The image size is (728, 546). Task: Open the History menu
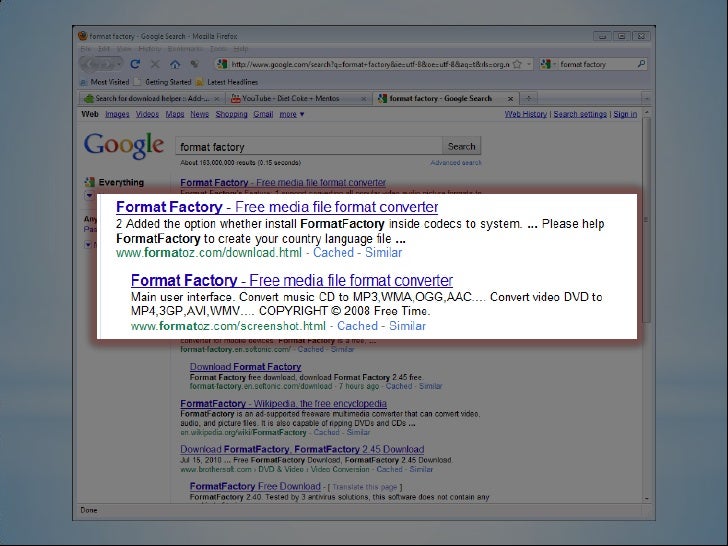tap(150, 49)
